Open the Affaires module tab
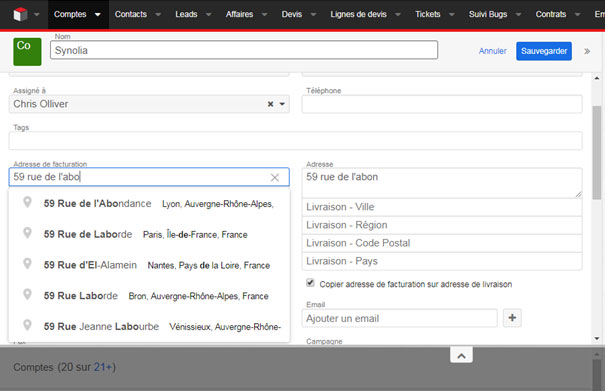Screen dimensions: 605x391 [x=239, y=14]
